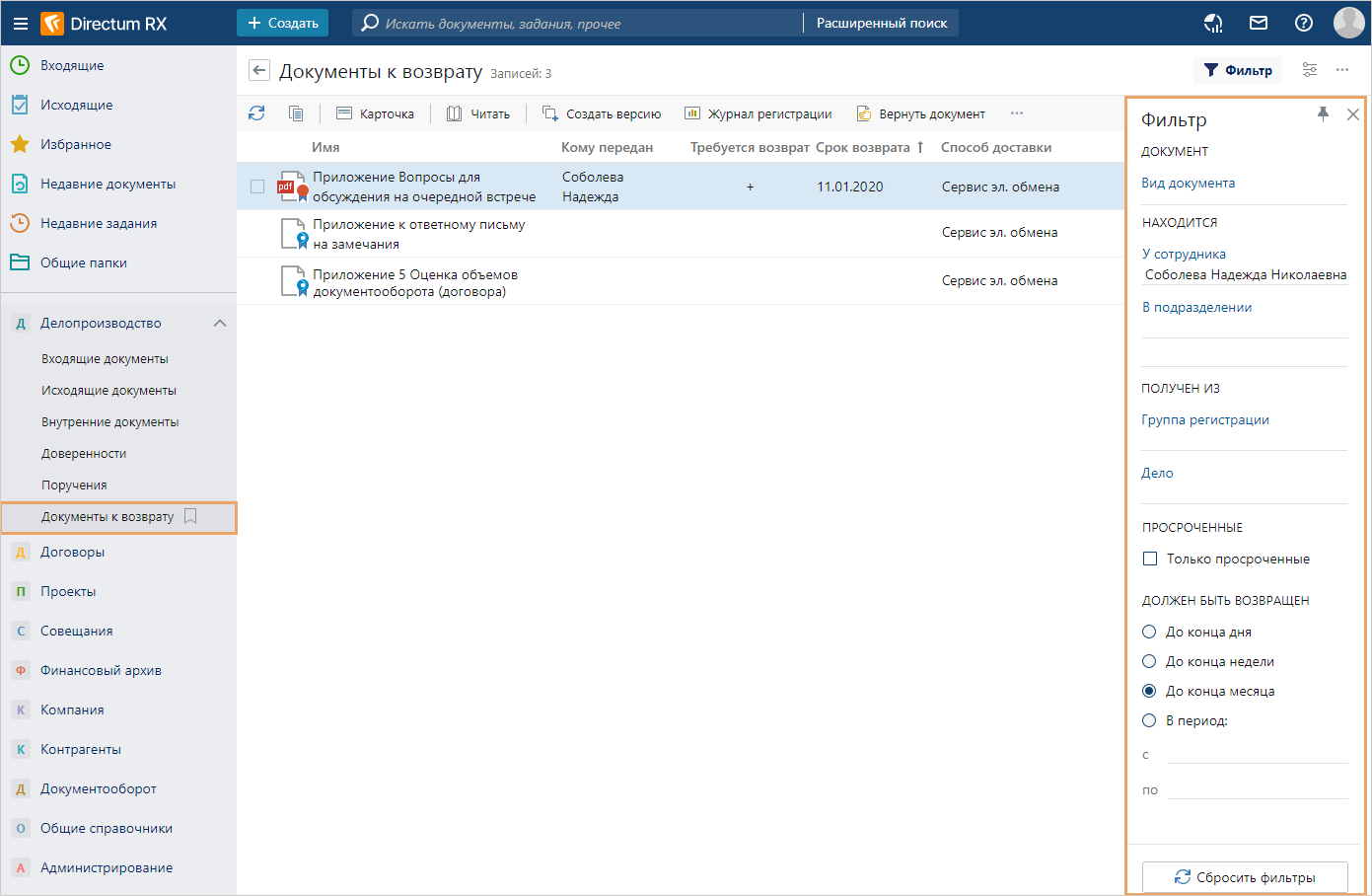Viewport: 1372px width, 896px height.
Task: Click the Сбросить фильтры button
Action: [x=1245, y=877]
